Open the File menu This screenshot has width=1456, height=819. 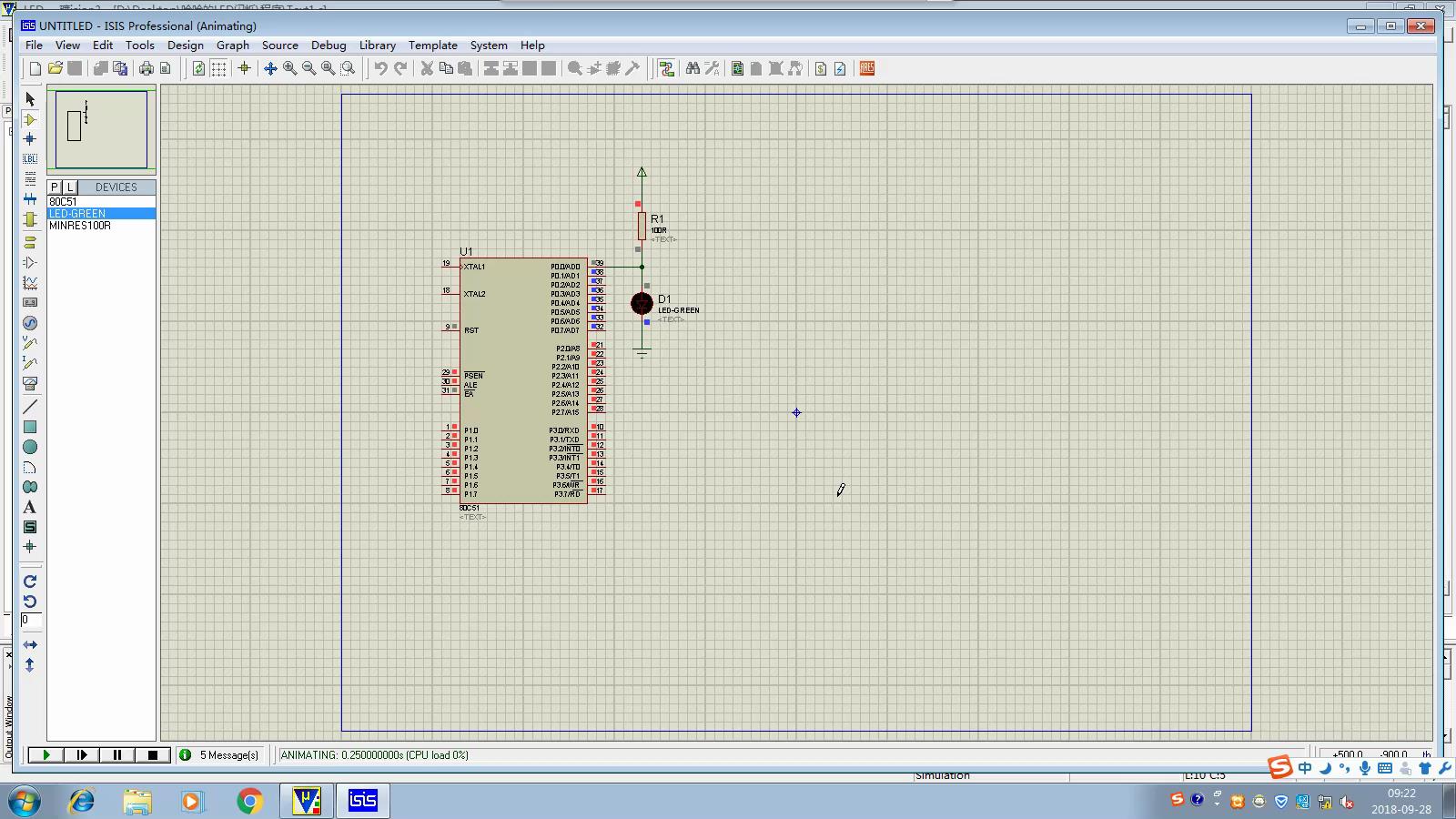tap(34, 45)
